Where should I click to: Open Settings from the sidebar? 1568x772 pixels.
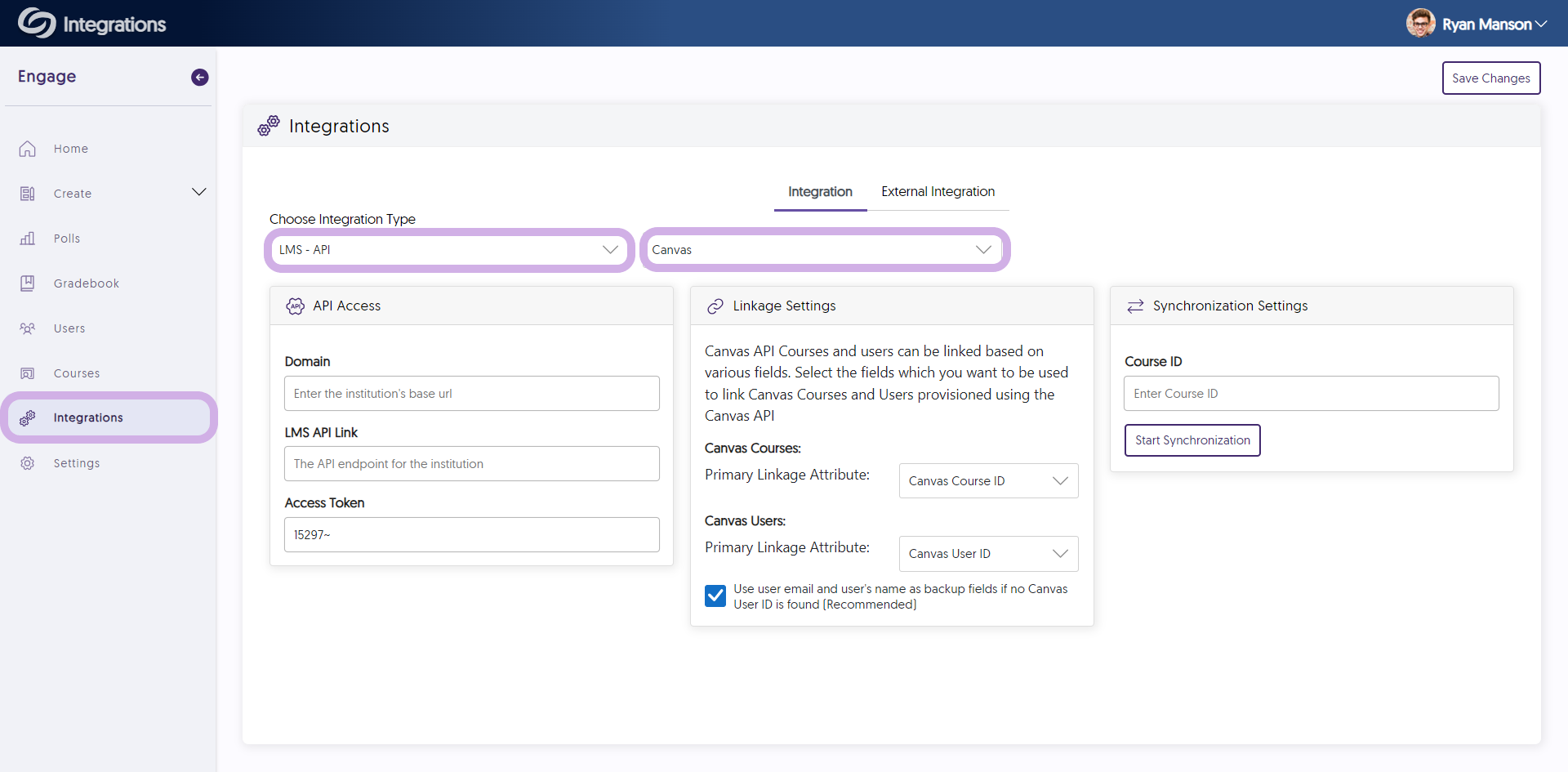tap(77, 463)
